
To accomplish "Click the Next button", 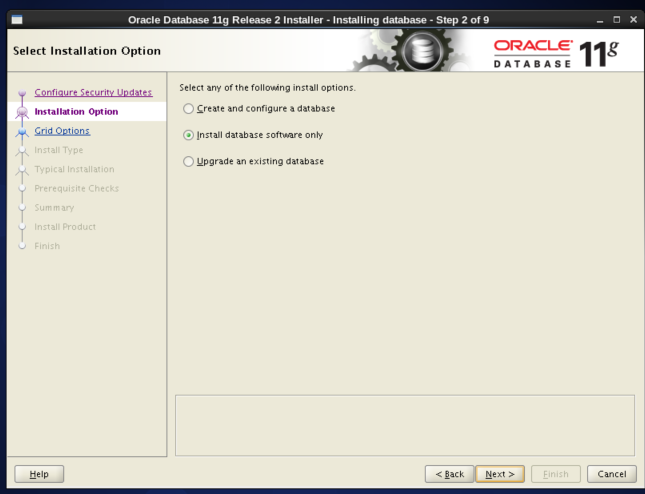I will point(500,474).
